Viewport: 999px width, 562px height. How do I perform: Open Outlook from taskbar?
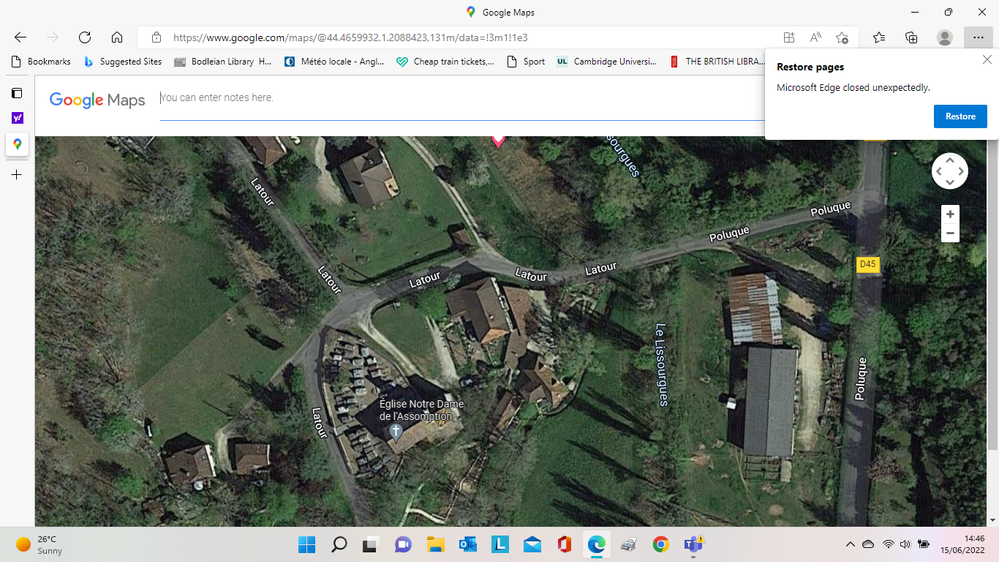pos(468,544)
